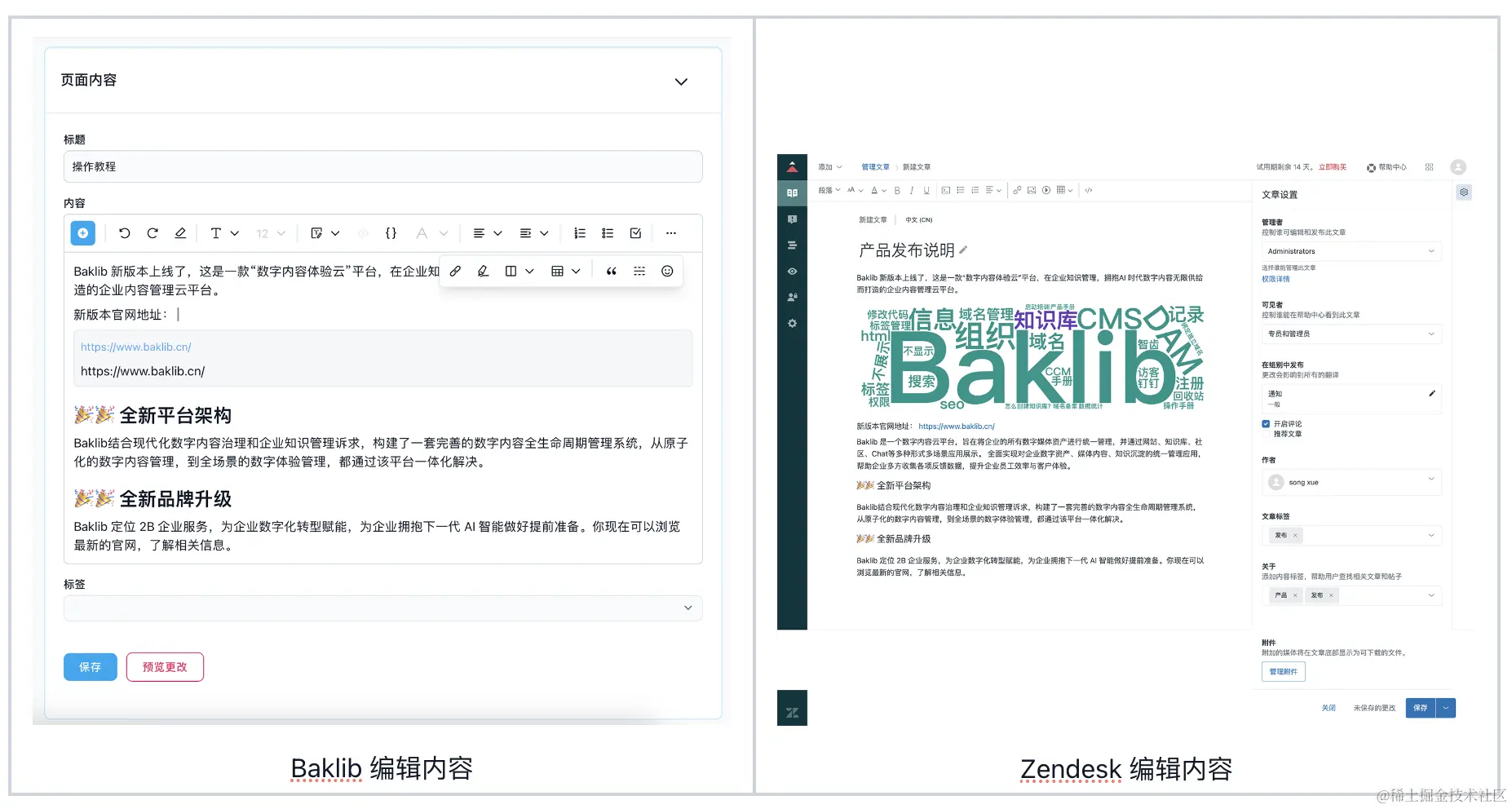
Task: Open the text color A dropdown in Zendesk toolbar
Action: tap(878, 191)
